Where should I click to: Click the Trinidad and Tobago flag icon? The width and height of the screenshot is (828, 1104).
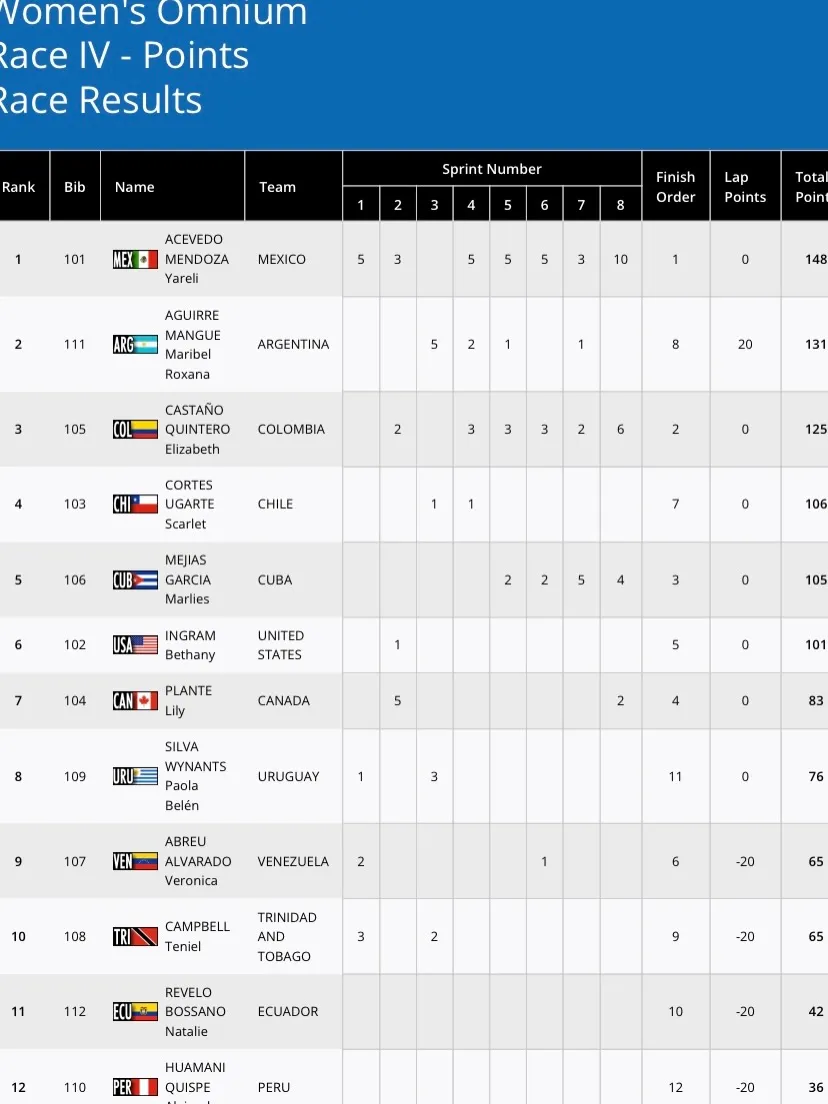pyautogui.click(x=135, y=937)
